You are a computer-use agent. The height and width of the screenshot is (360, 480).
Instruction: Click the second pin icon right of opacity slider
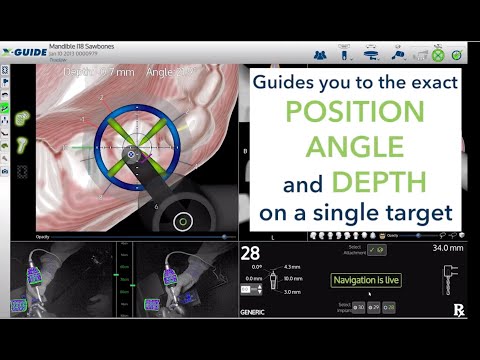click(x=452, y=236)
